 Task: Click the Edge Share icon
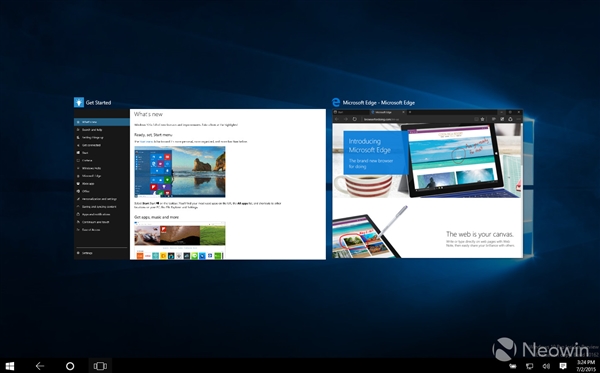pos(510,119)
